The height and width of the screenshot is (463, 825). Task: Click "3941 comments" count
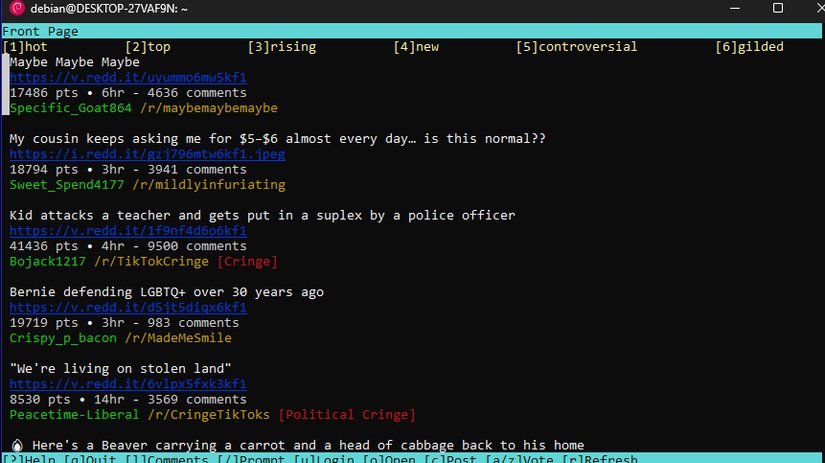point(197,169)
